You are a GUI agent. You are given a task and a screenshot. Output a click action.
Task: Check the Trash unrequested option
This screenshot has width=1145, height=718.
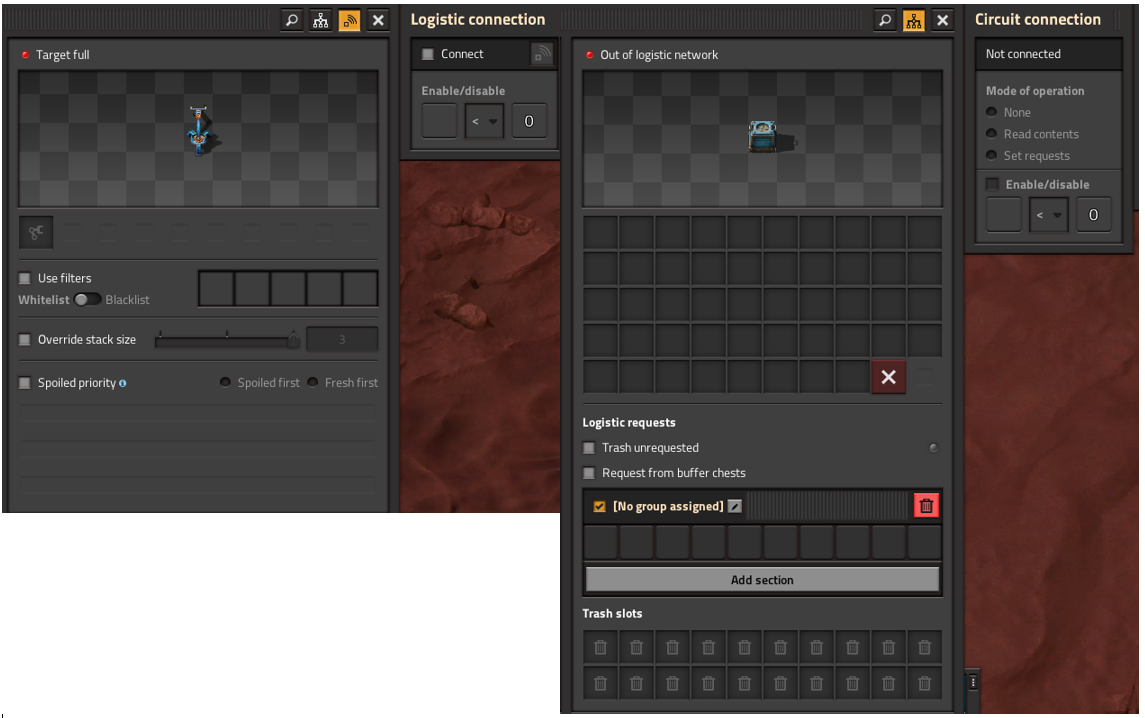[589, 448]
